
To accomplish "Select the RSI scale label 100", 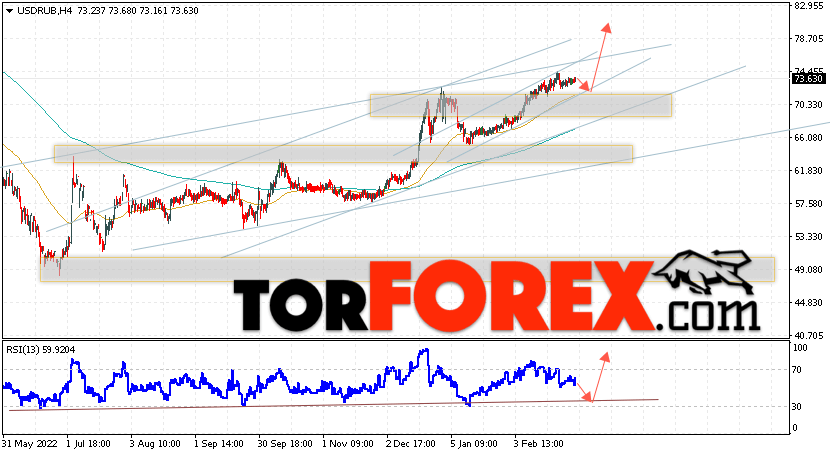I will coord(800,348).
